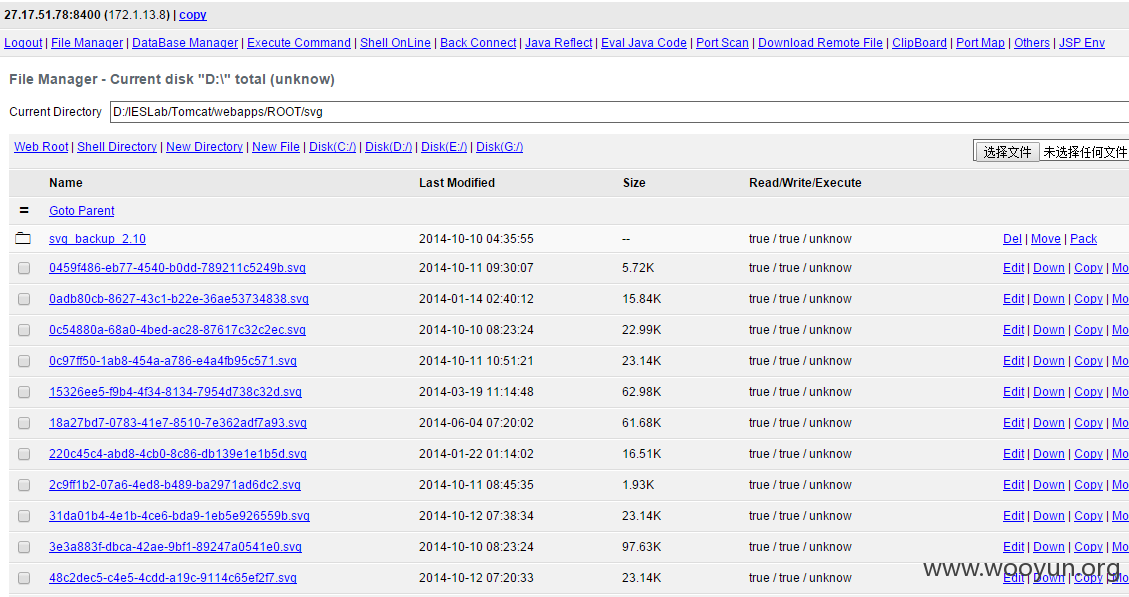
Task: Click the folder icon beside svg_backup_2.10
Action: [x=23, y=238]
